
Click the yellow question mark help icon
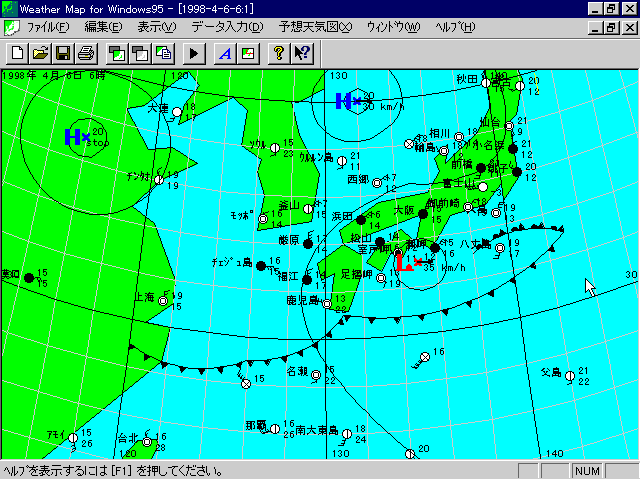coord(279,52)
